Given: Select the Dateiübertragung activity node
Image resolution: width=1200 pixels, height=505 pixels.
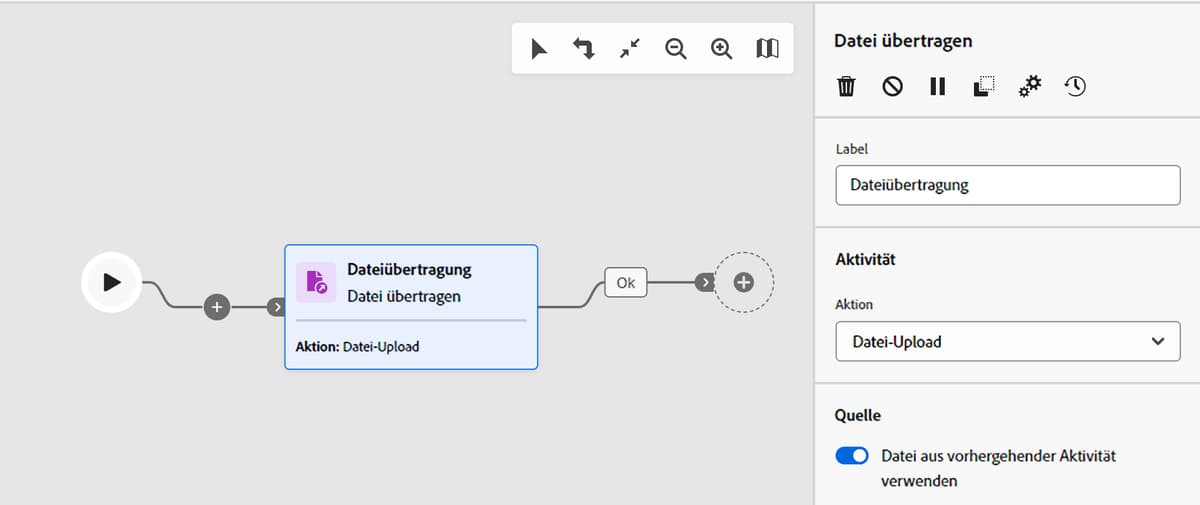Looking at the screenshot, I should click(411, 307).
